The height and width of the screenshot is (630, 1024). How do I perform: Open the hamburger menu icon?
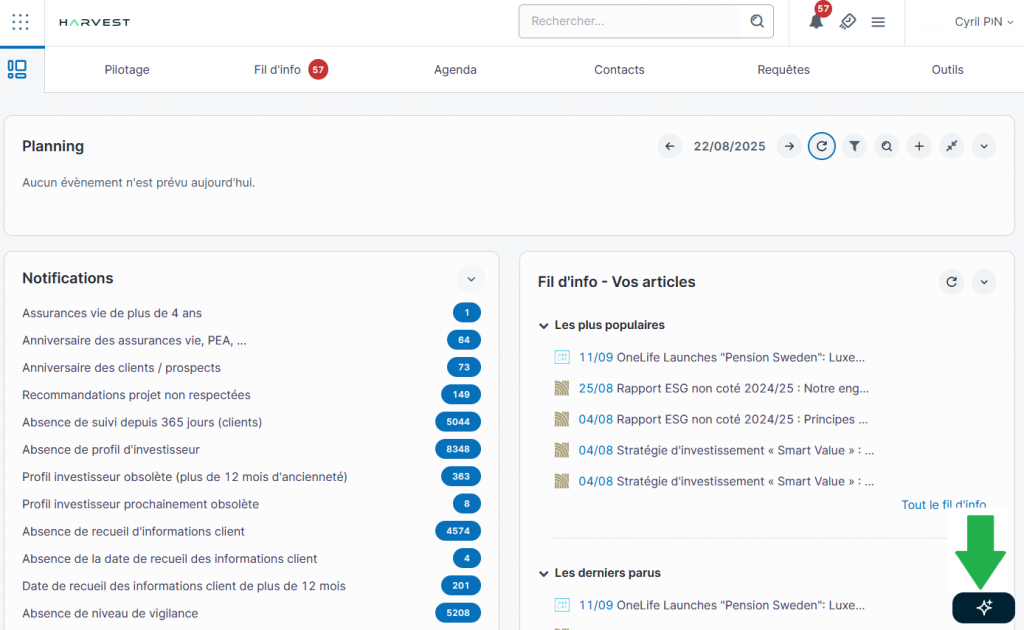(x=878, y=22)
